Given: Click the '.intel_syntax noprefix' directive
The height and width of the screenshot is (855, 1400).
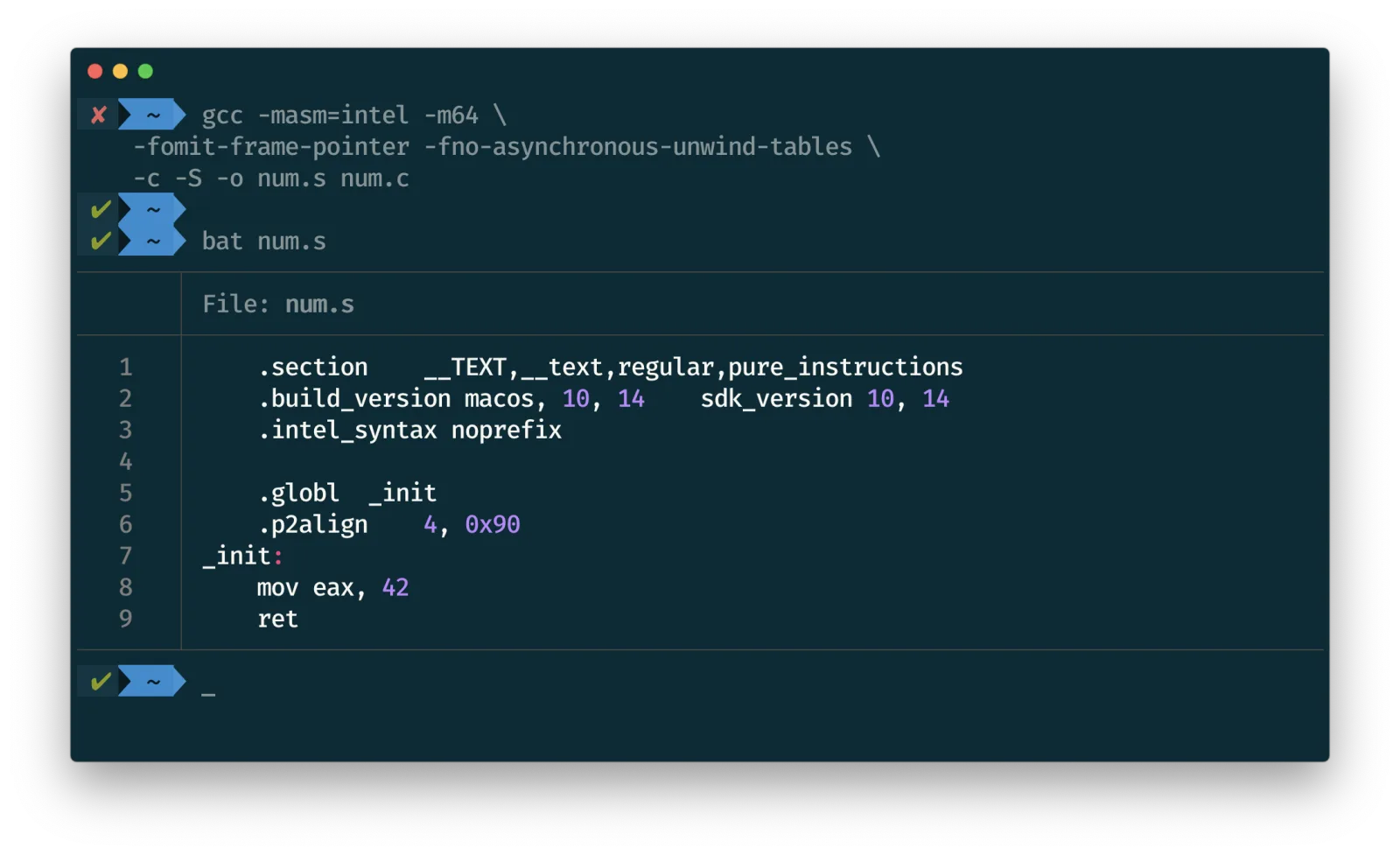Looking at the screenshot, I should pyautogui.click(x=409, y=431).
